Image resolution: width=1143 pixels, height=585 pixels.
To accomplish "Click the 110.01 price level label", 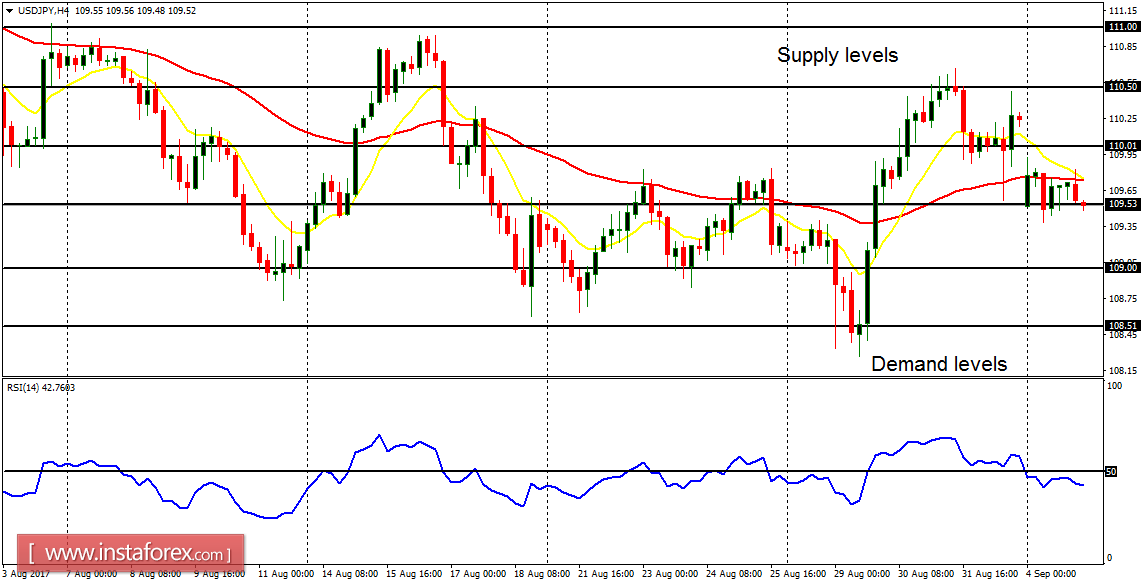I will pyautogui.click(x=1121, y=146).
